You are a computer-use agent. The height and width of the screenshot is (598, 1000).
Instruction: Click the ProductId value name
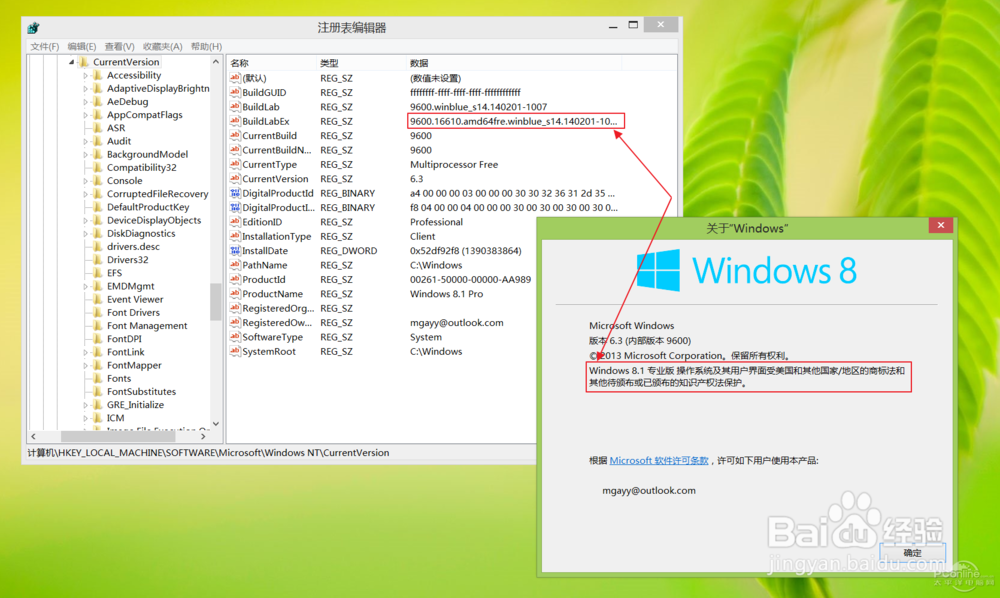point(263,279)
